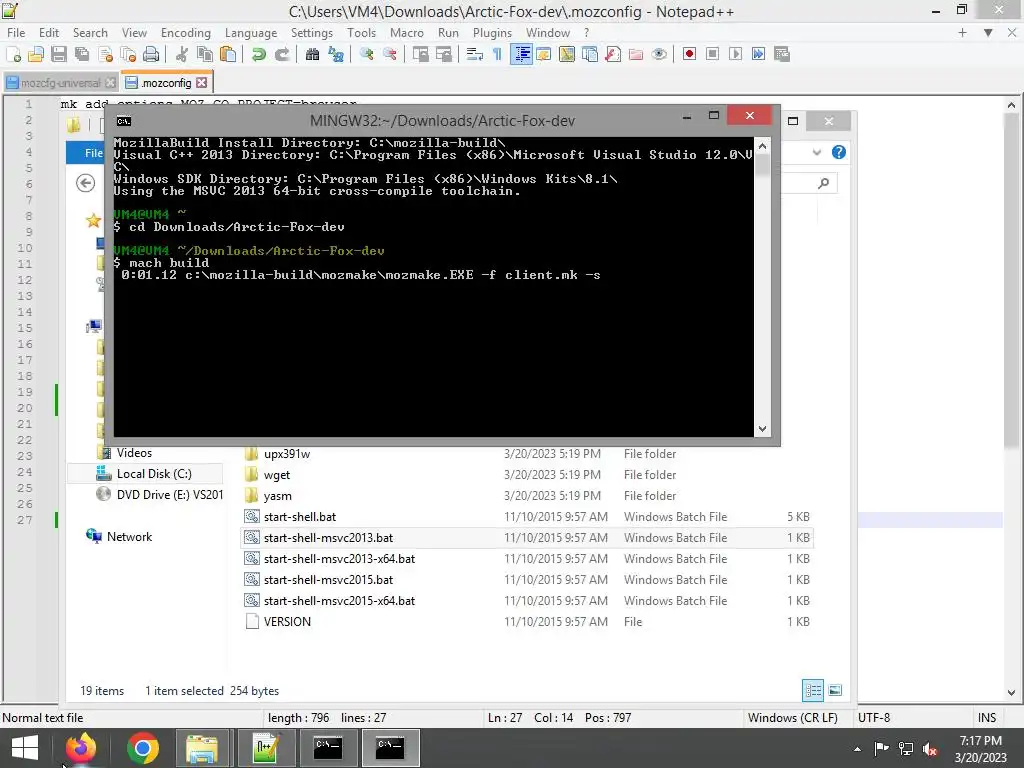The image size is (1024, 768).
Task: Click the save recorded macro icon
Action: tap(782, 54)
